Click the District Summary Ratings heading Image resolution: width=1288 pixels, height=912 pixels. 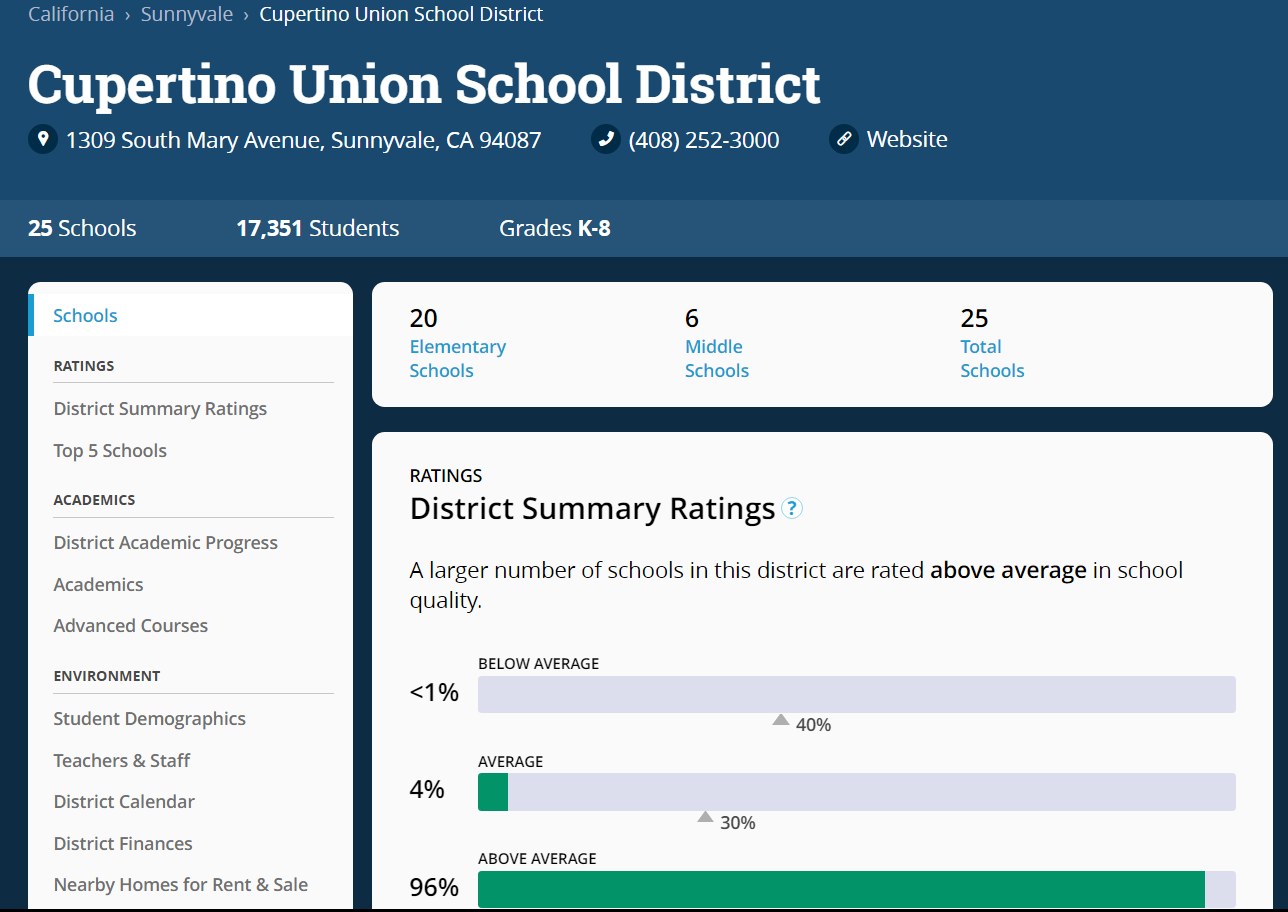(593, 509)
